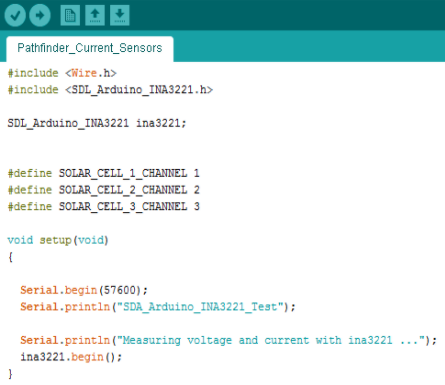Click the SOLAR_CELL_1_CHANNEL define line
This screenshot has width=445, height=385.
pos(103,174)
